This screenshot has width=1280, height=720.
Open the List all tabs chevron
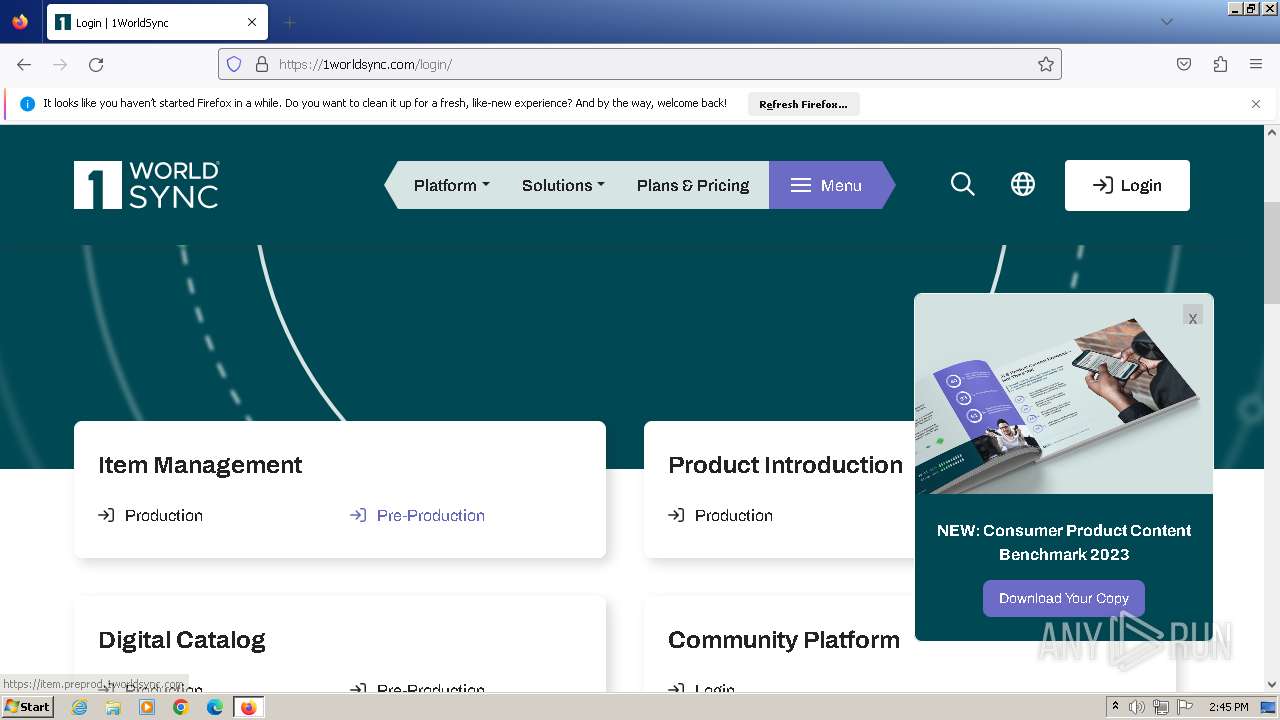pos(1166,22)
